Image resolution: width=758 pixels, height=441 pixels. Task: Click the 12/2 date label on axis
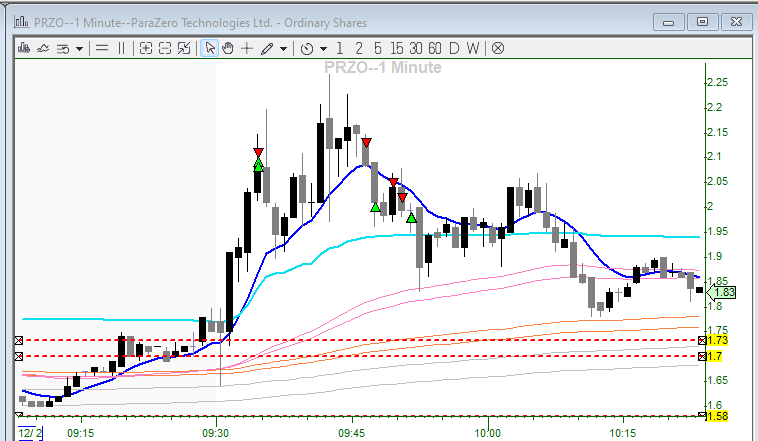point(30,433)
